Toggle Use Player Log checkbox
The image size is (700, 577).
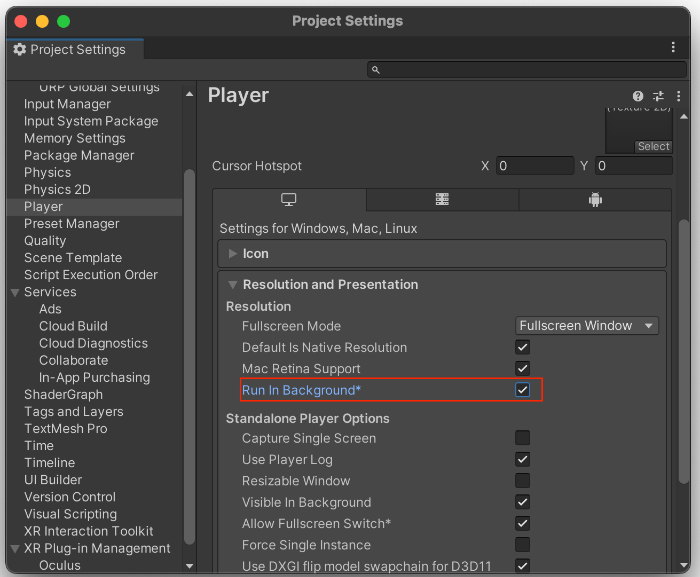(522, 460)
